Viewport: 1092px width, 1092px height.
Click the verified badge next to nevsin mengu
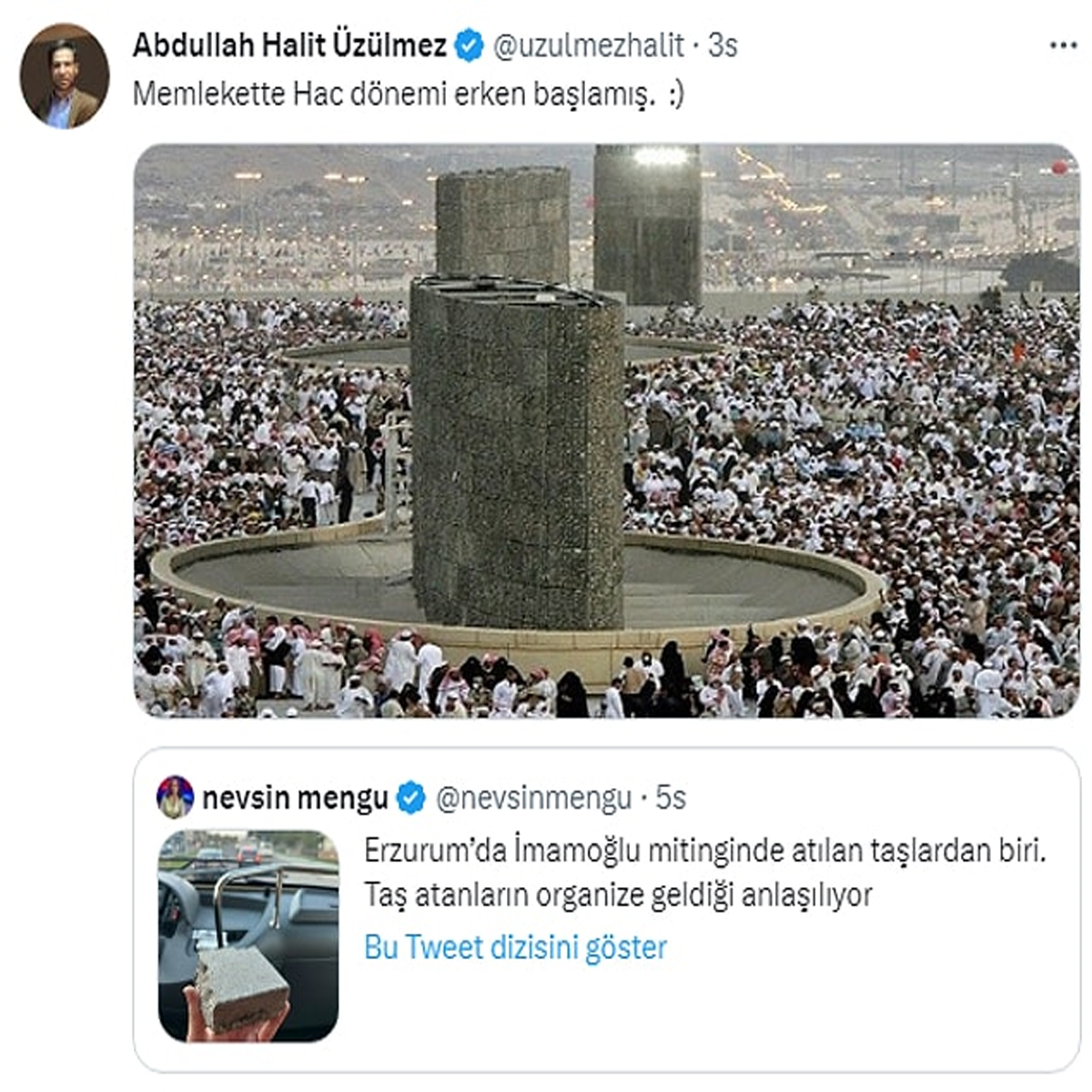[x=411, y=798]
